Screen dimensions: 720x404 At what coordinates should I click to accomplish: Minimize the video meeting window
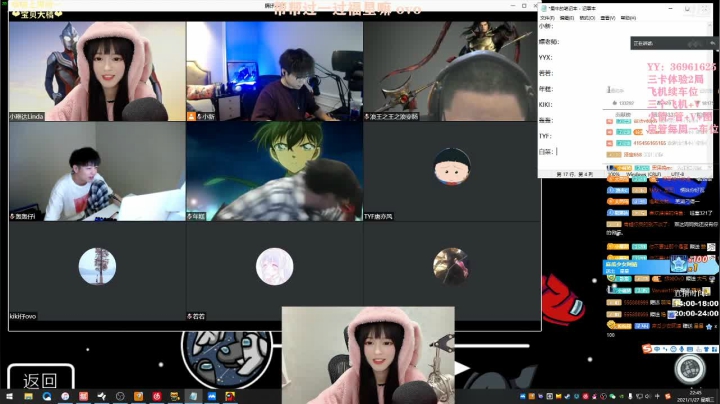point(513,6)
